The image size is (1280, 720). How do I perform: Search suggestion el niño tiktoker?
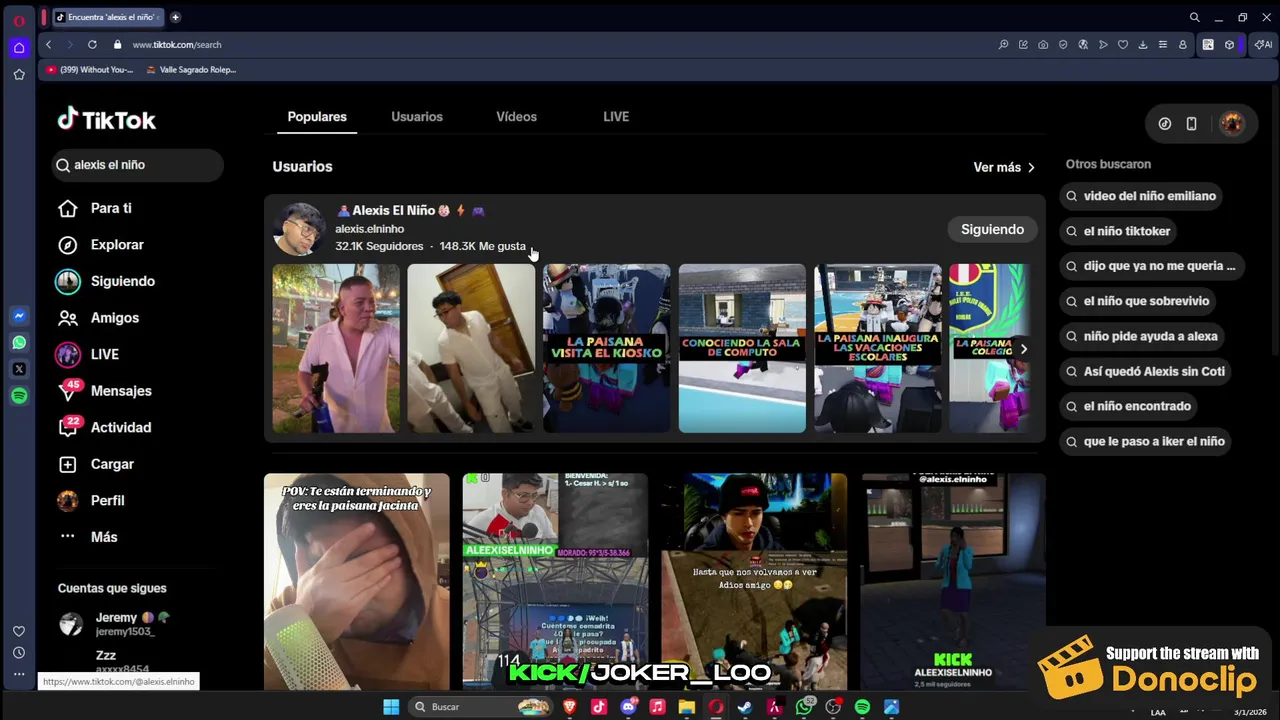pyautogui.click(x=1117, y=231)
